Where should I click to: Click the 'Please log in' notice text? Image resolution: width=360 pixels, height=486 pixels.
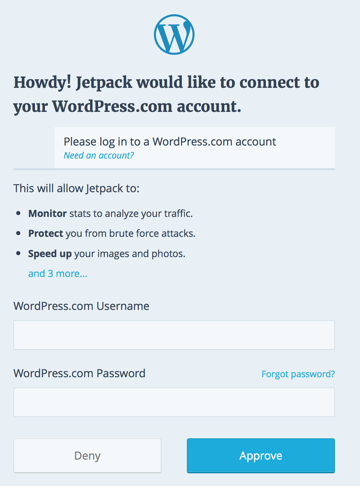[x=170, y=142]
